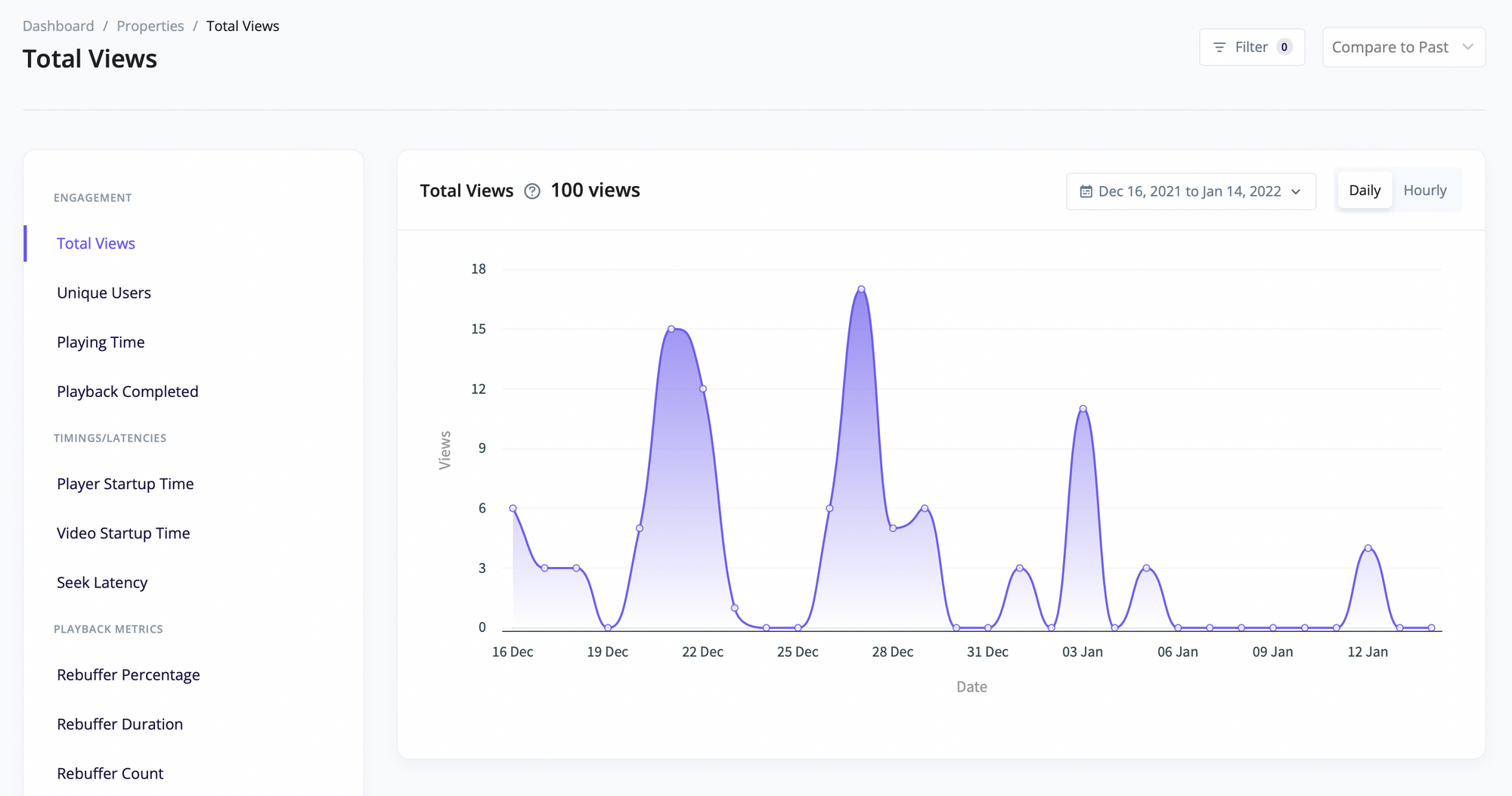Open Video Startup Time metric
The height and width of the screenshot is (796, 1512).
(x=123, y=533)
